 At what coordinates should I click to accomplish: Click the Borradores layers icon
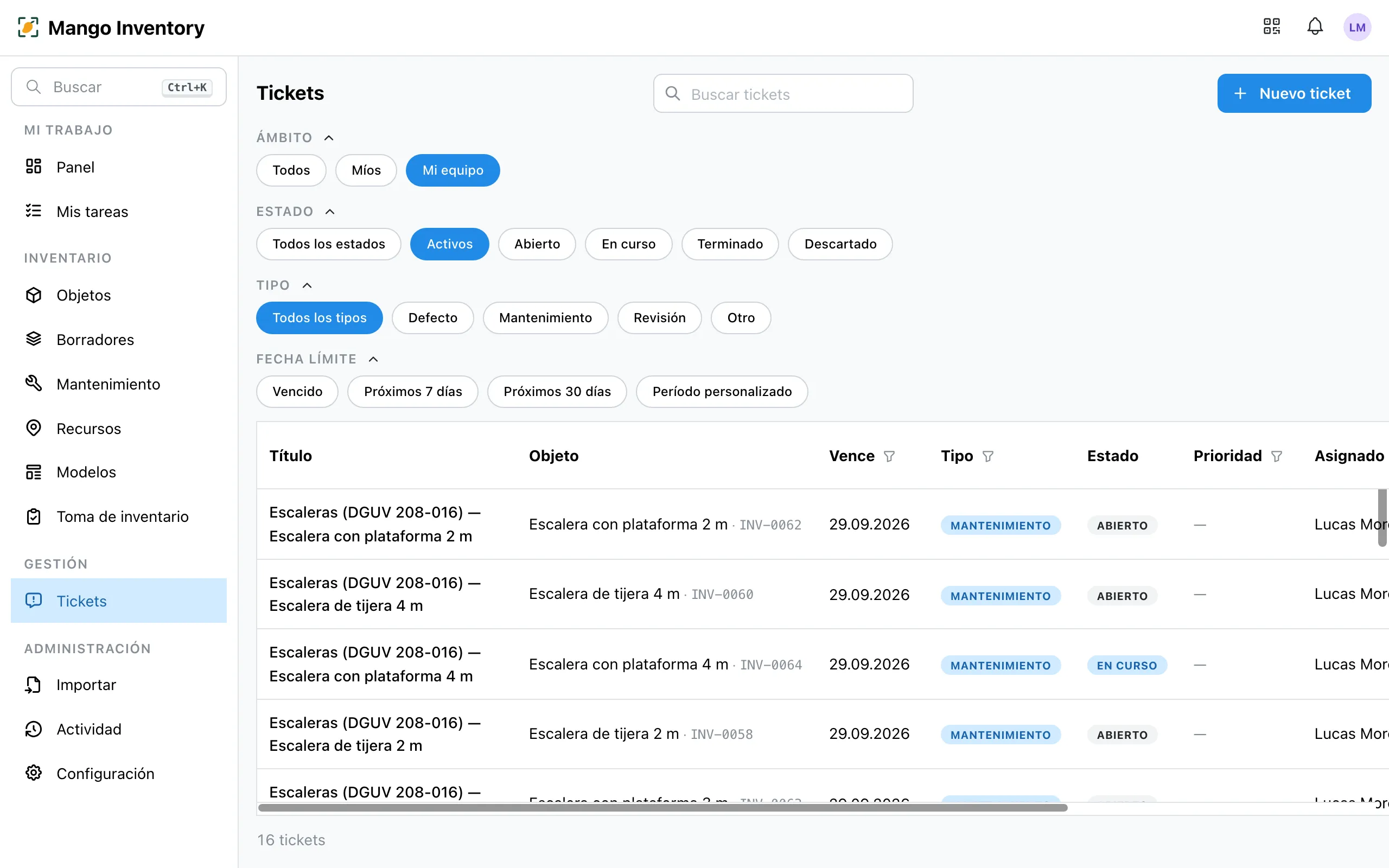pos(34,339)
